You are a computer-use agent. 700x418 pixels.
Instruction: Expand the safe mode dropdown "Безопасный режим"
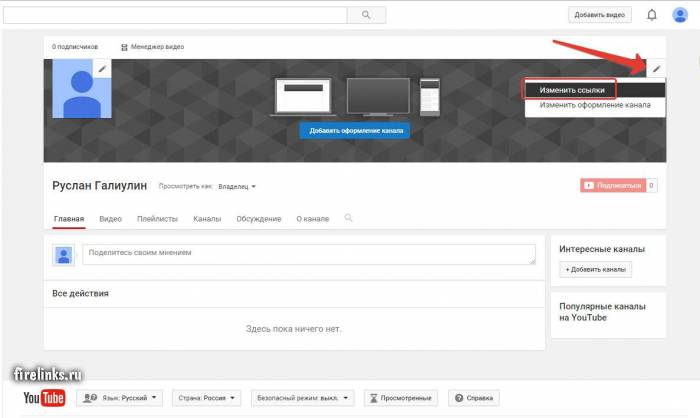(x=301, y=398)
